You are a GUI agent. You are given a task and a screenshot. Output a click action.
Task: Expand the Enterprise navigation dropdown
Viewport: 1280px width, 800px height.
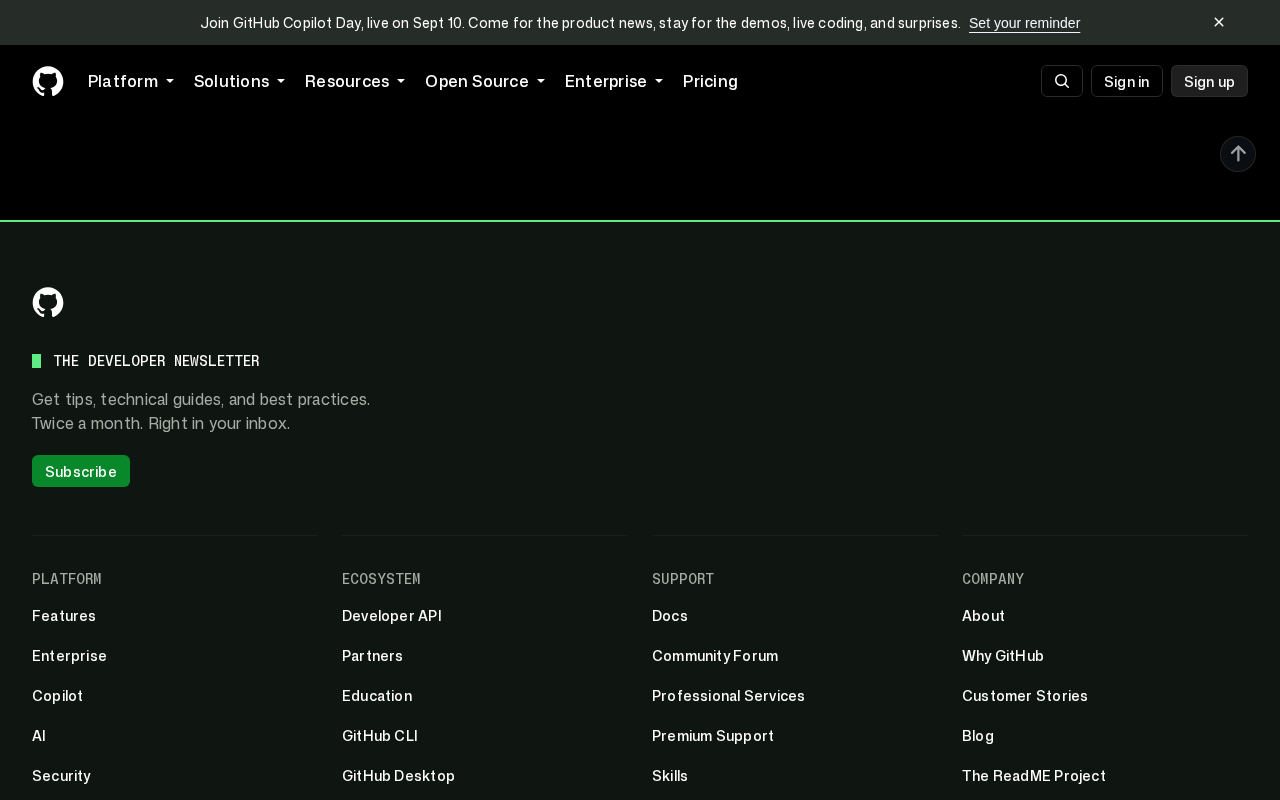click(614, 81)
